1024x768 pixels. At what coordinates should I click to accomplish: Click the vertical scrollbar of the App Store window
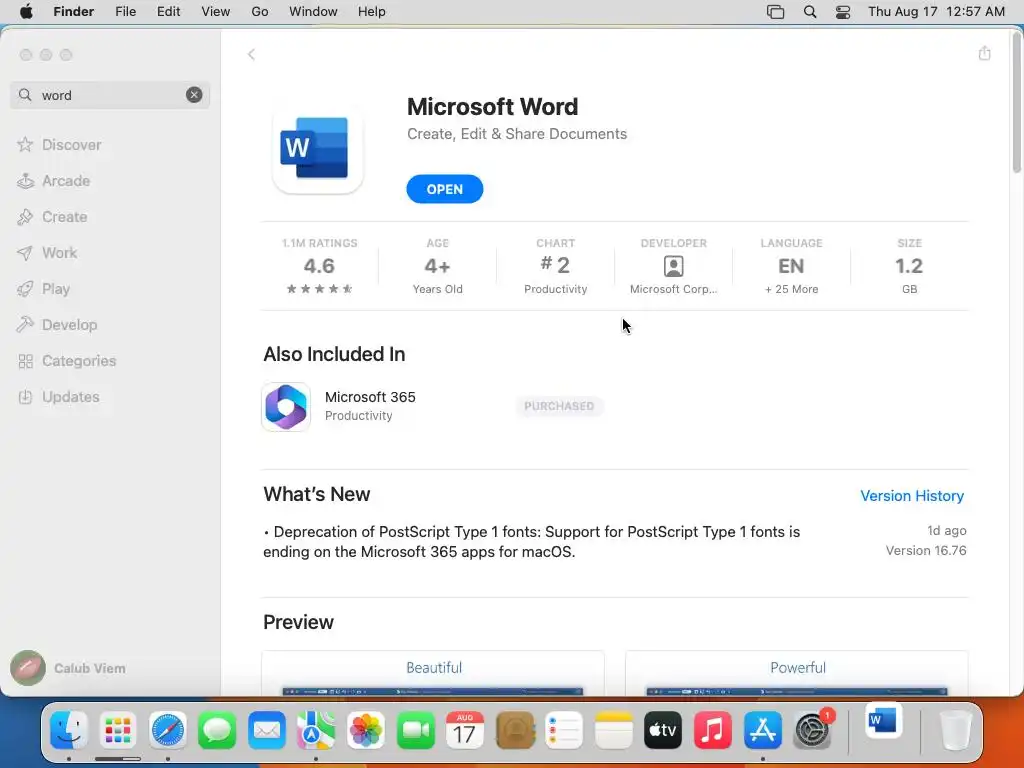click(x=1016, y=104)
